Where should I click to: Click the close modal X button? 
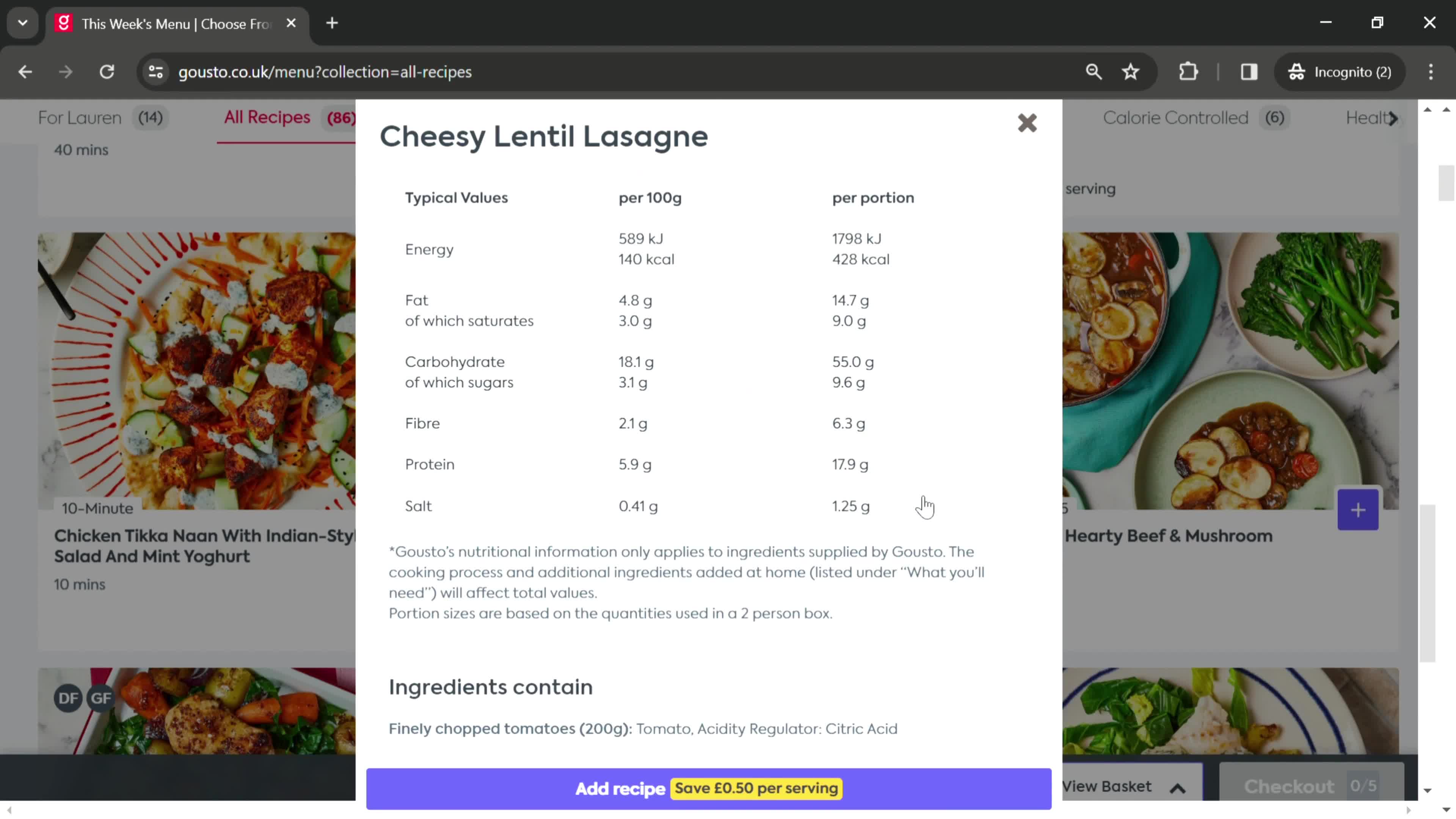pos(1027,122)
